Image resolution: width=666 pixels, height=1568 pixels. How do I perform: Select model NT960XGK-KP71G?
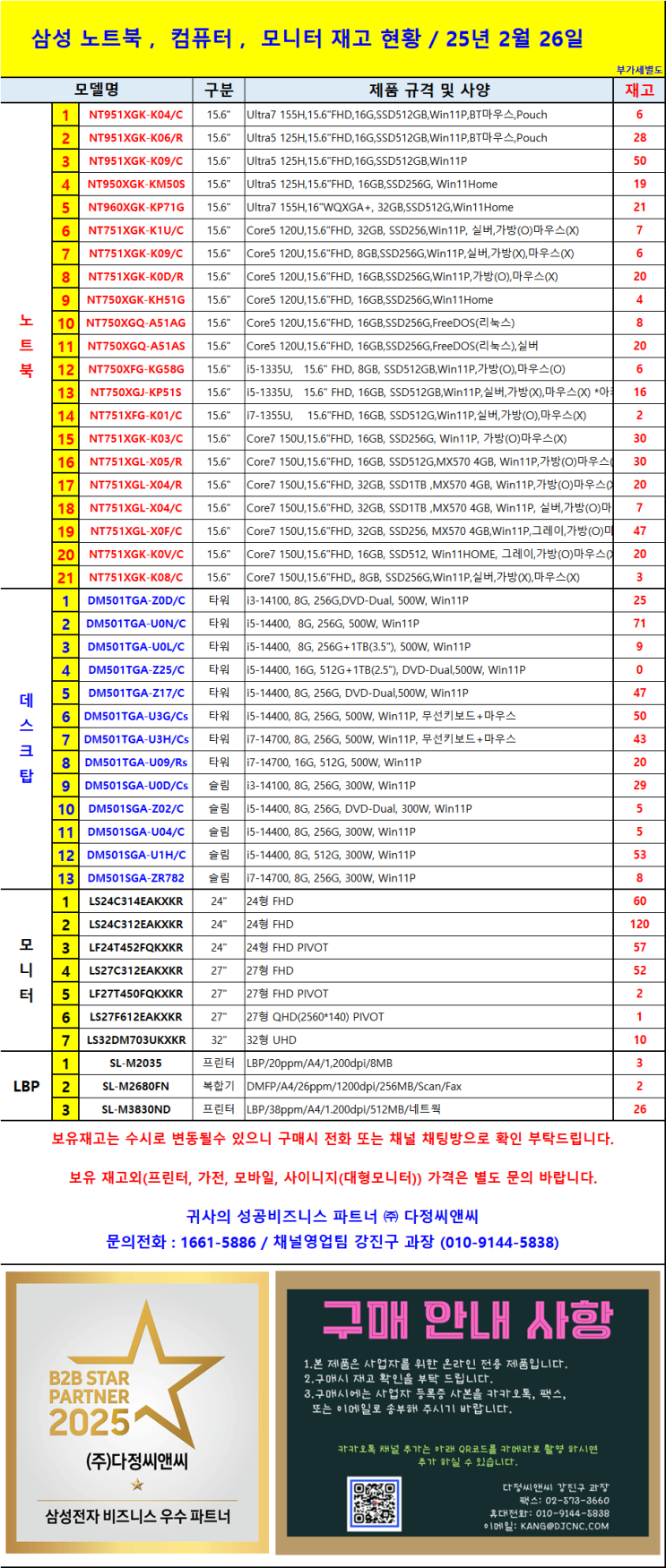[135, 207]
